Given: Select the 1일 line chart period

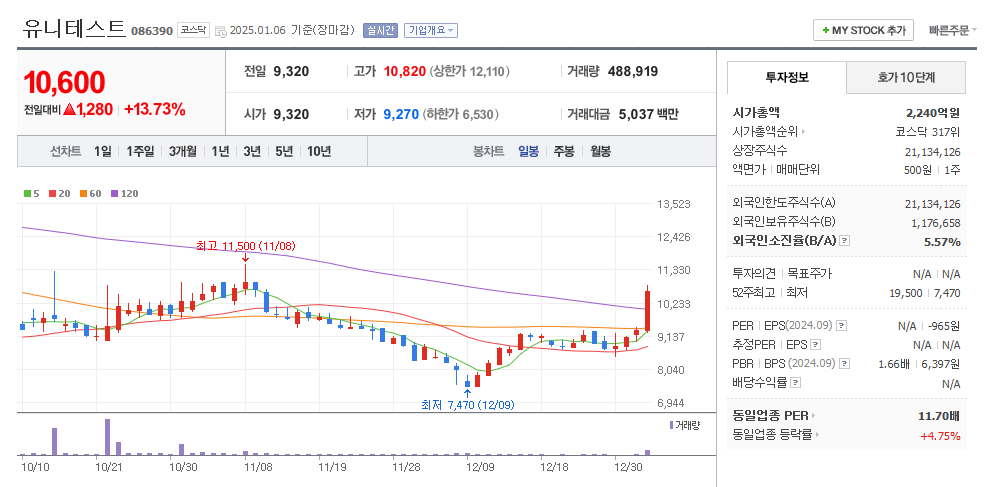Looking at the screenshot, I should point(102,151).
